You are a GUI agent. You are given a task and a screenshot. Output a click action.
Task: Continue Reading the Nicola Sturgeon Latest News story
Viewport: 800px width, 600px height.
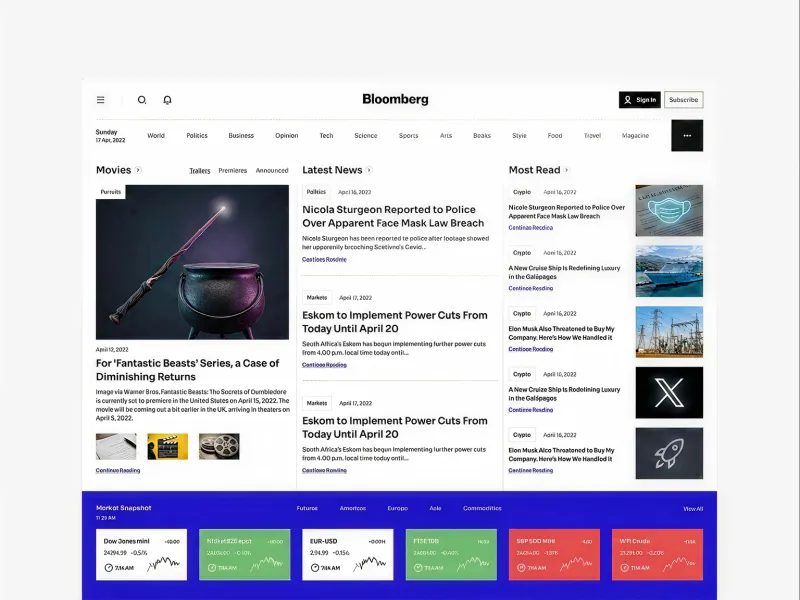point(324,259)
